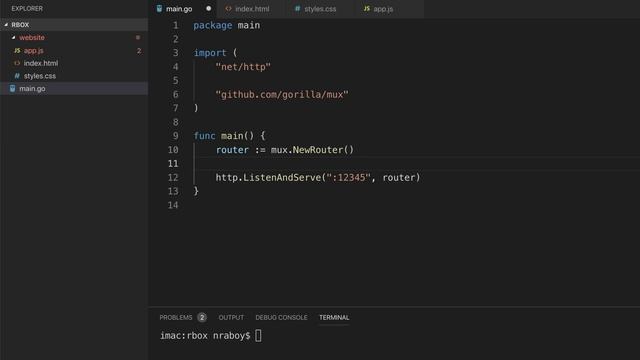The width and height of the screenshot is (640, 360).
Task: Select the website folder in Explorer
Action: (74, 38)
